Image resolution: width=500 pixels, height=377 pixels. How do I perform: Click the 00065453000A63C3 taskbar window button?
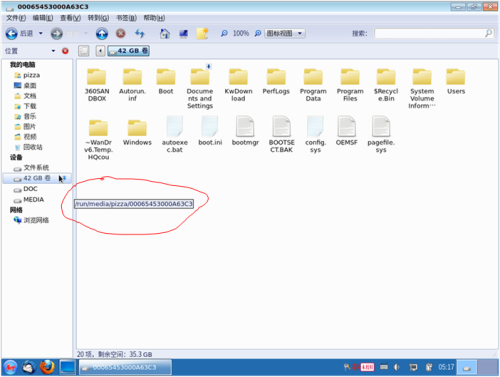coord(125,367)
